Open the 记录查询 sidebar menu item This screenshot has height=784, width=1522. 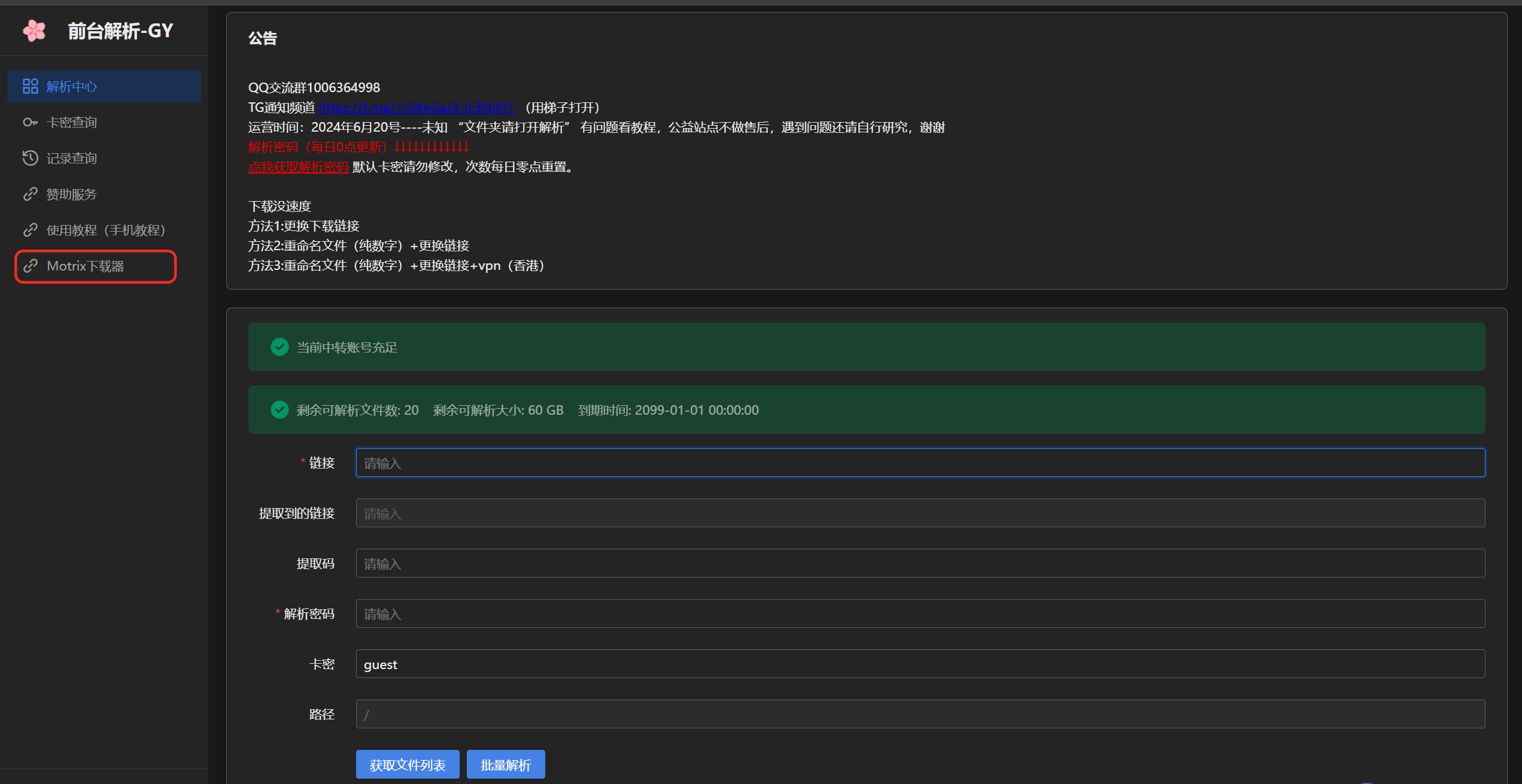[x=72, y=158]
